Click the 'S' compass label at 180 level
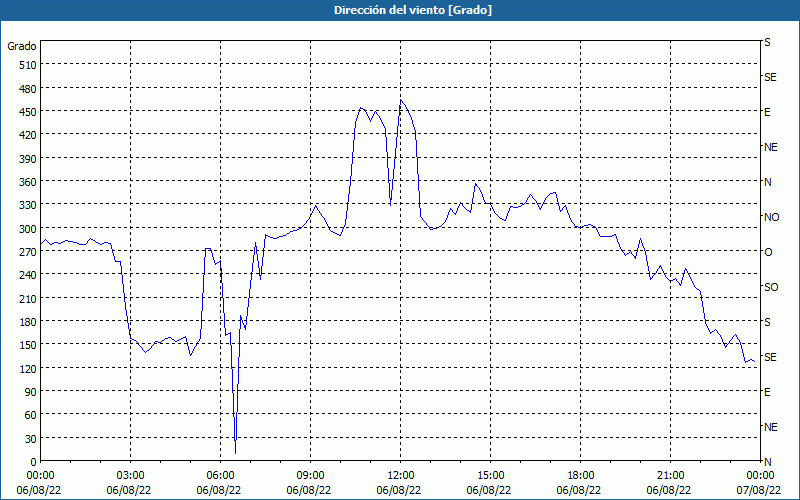Viewport: 800px width, 500px height. pyautogui.click(x=767, y=322)
